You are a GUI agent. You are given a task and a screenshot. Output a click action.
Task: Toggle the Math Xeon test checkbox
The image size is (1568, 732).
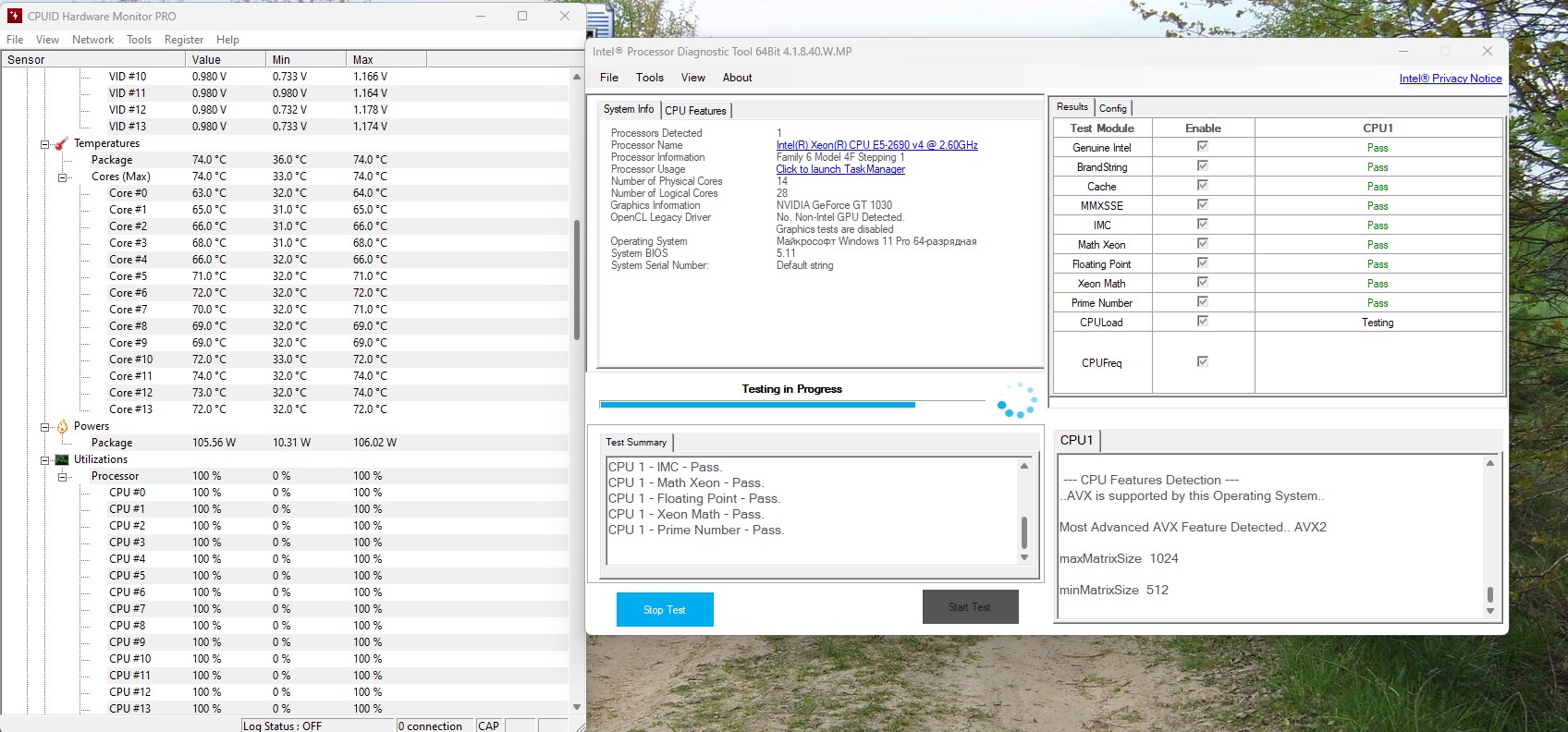click(1203, 244)
